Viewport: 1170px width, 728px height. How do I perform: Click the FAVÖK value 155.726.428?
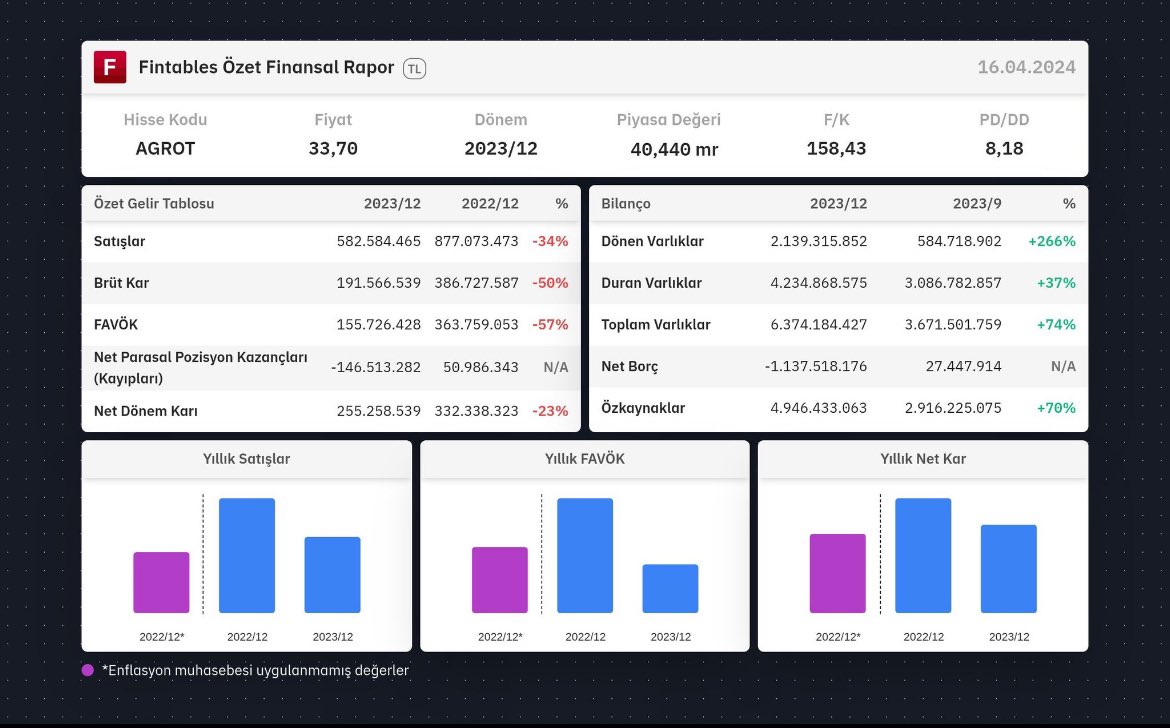tap(378, 324)
